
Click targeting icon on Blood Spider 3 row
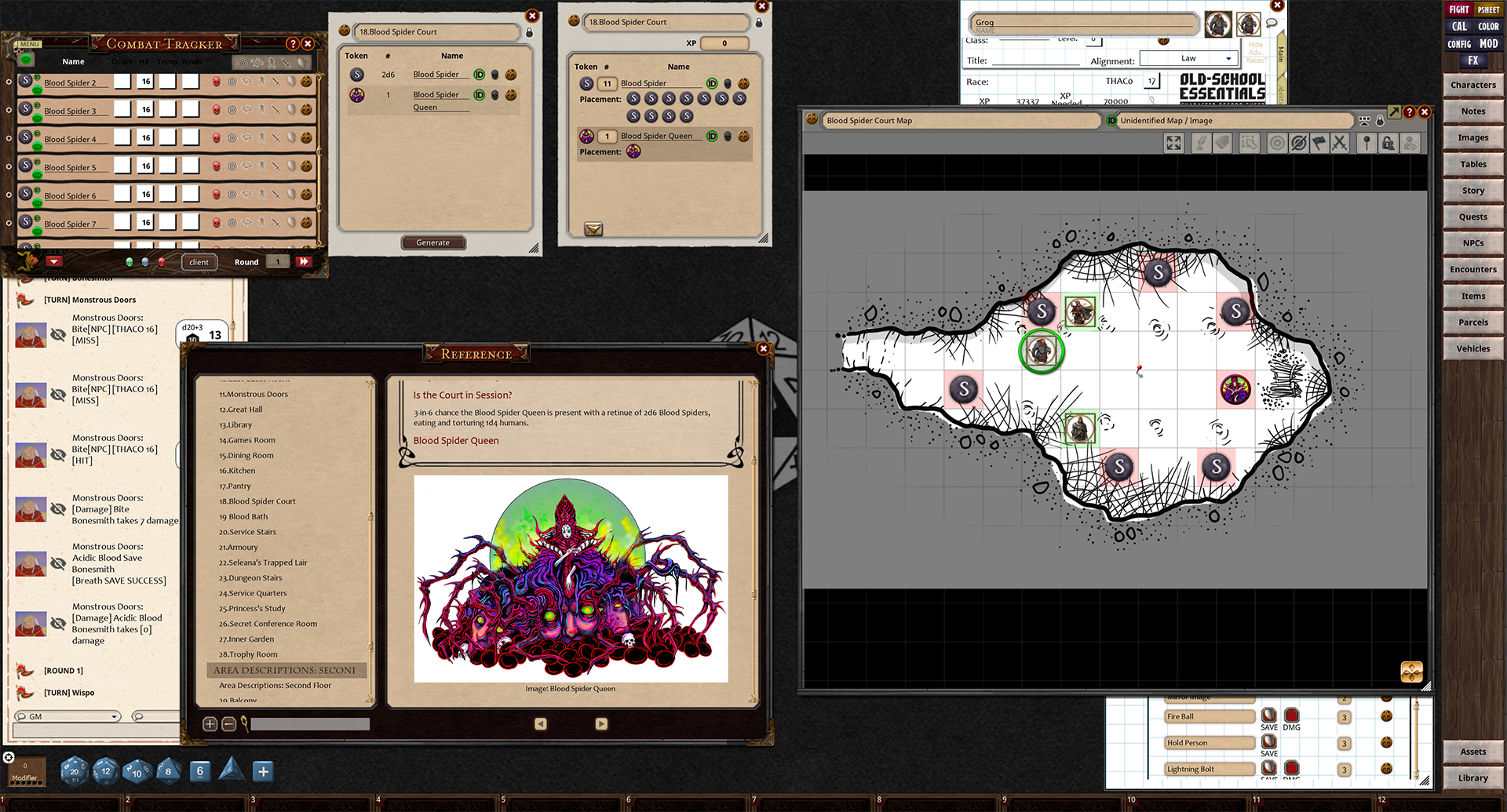coord(232,110)
